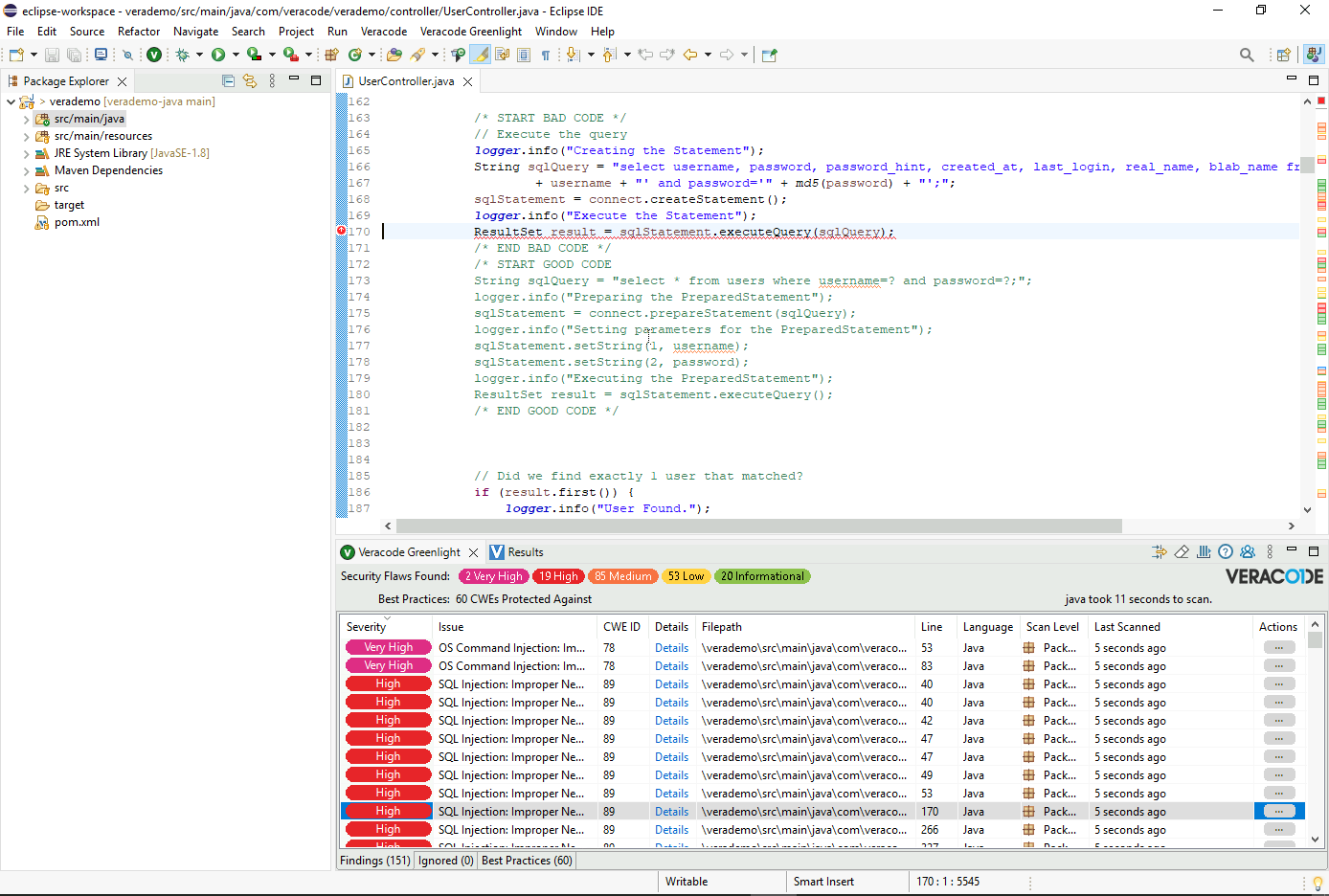Click the Save toolbar icon

(x=53, y=55)
